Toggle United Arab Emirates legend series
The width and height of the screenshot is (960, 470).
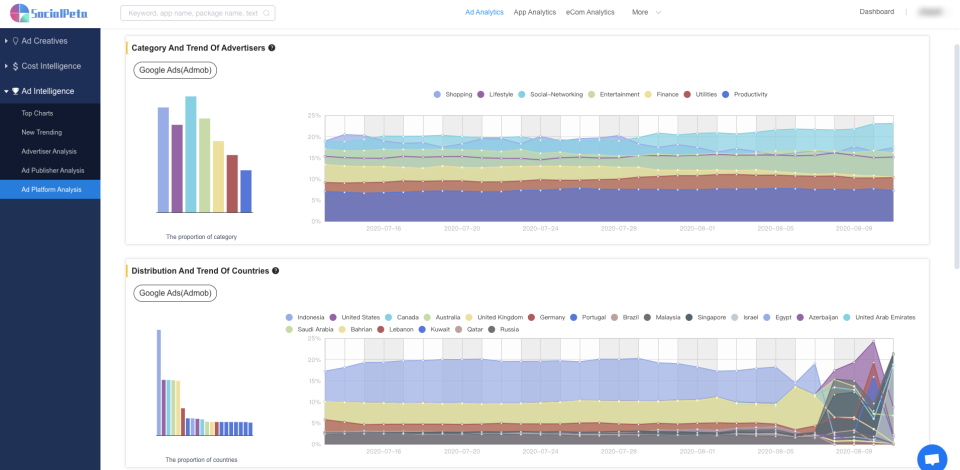coord(879,317)
